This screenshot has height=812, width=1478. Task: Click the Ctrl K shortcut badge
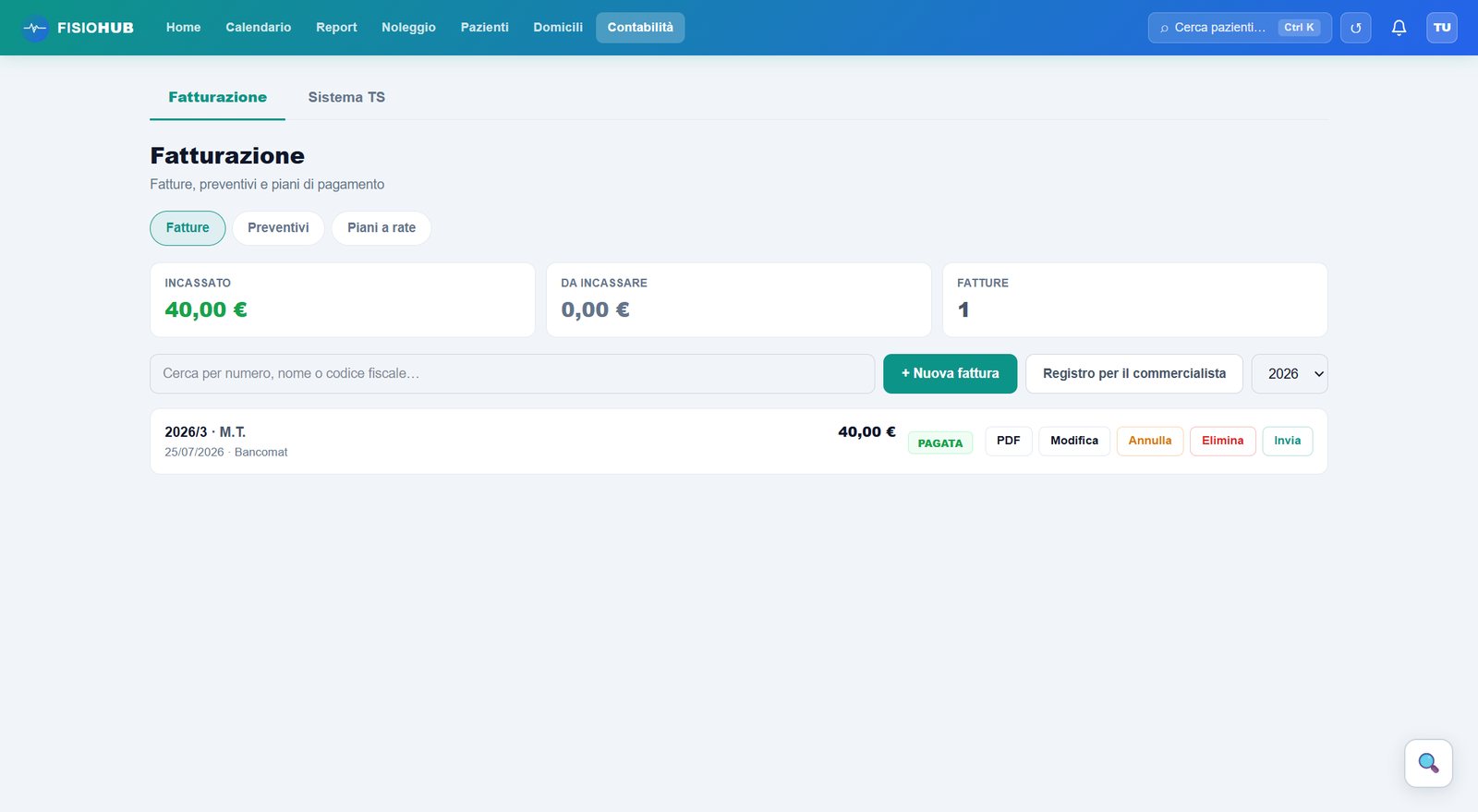1299,28
